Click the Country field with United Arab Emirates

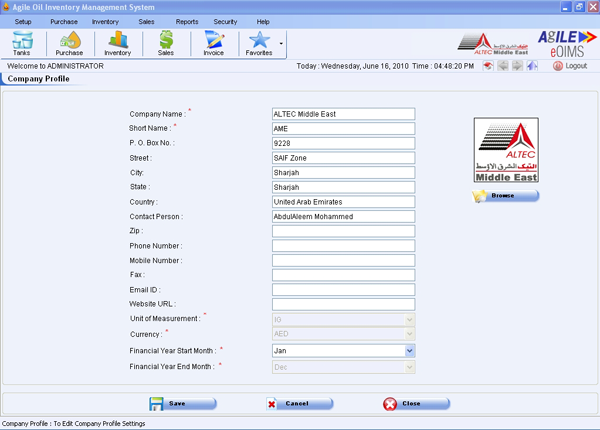(343, 202)
